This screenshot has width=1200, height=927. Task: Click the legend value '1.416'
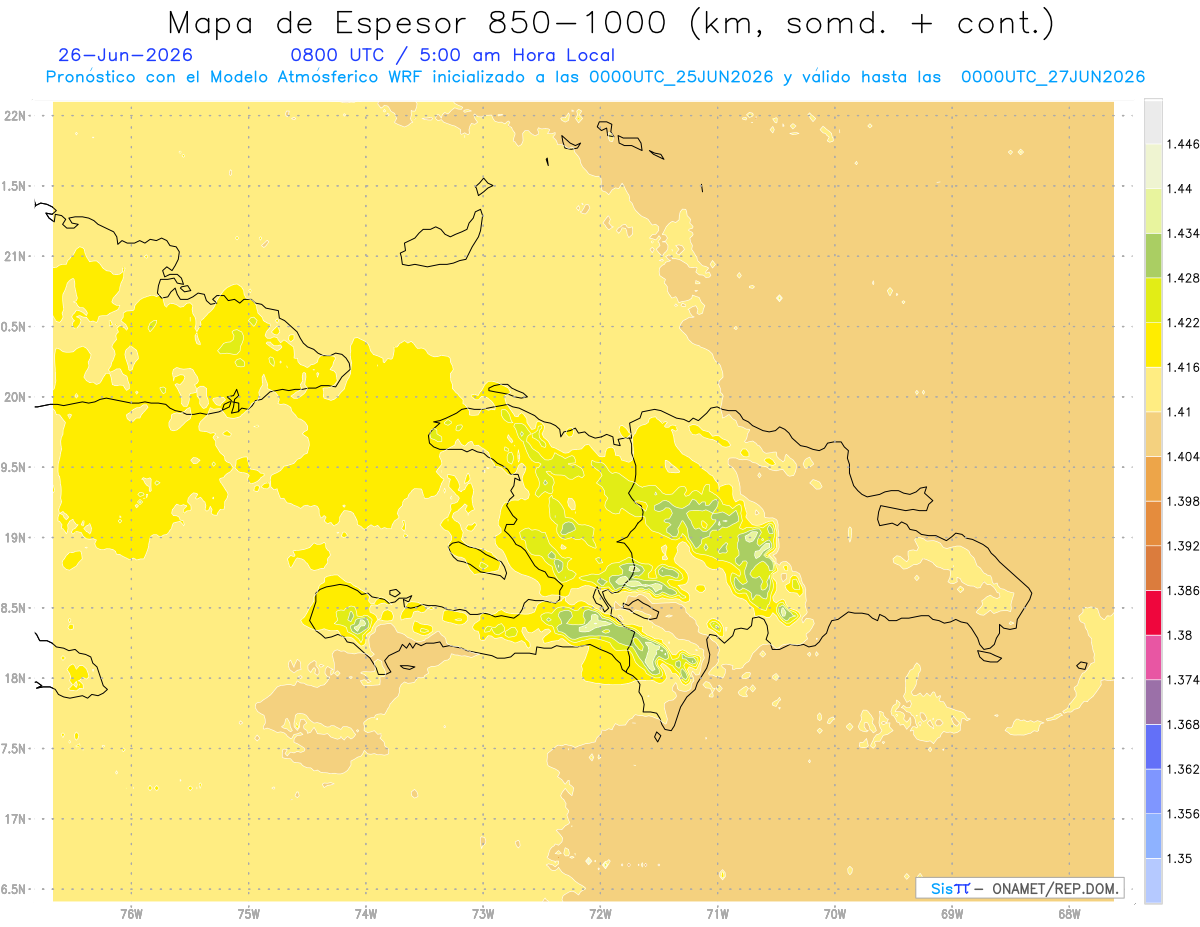coord(1184,367)
